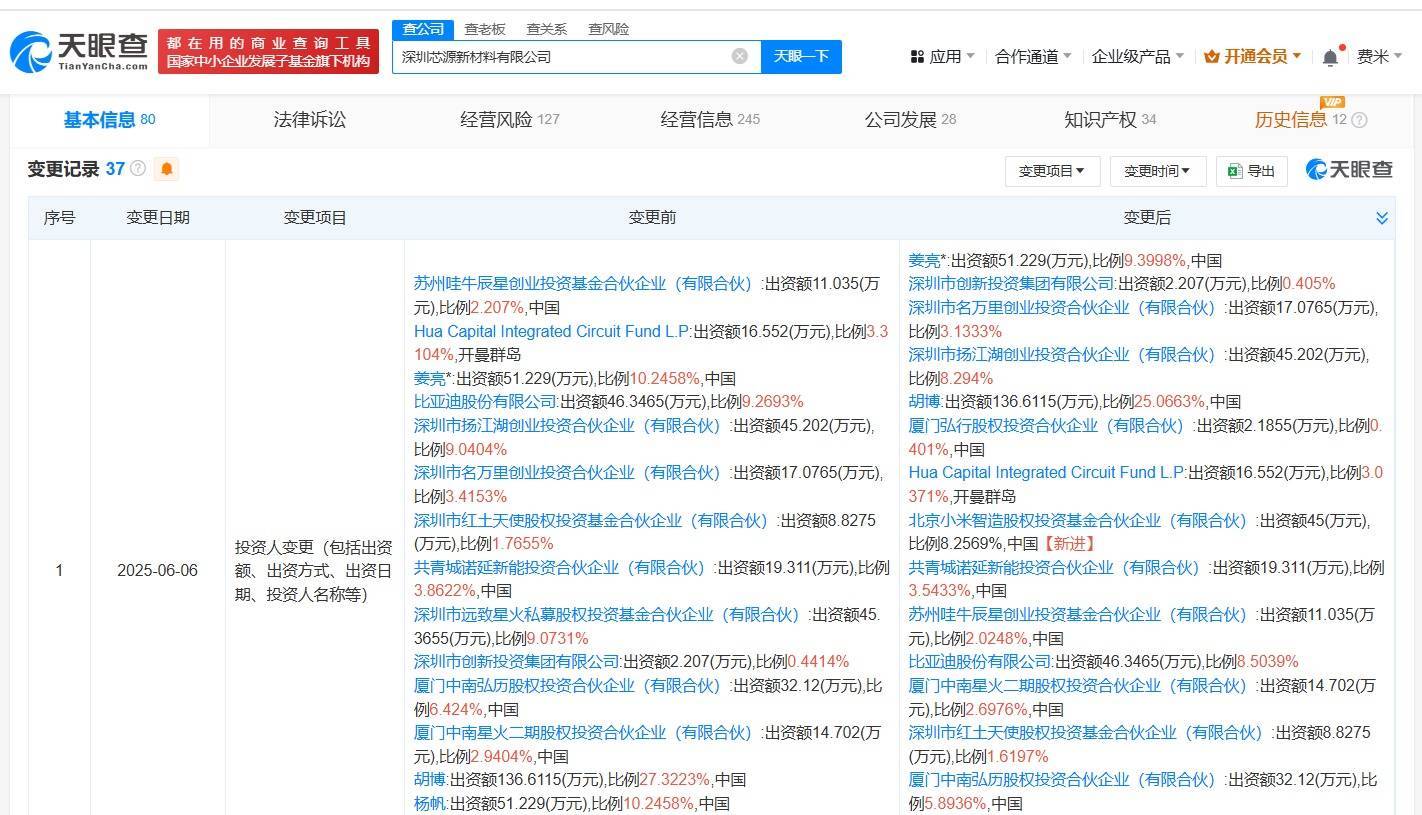Switch to the 查公司 search tab

tap(423, 29)
